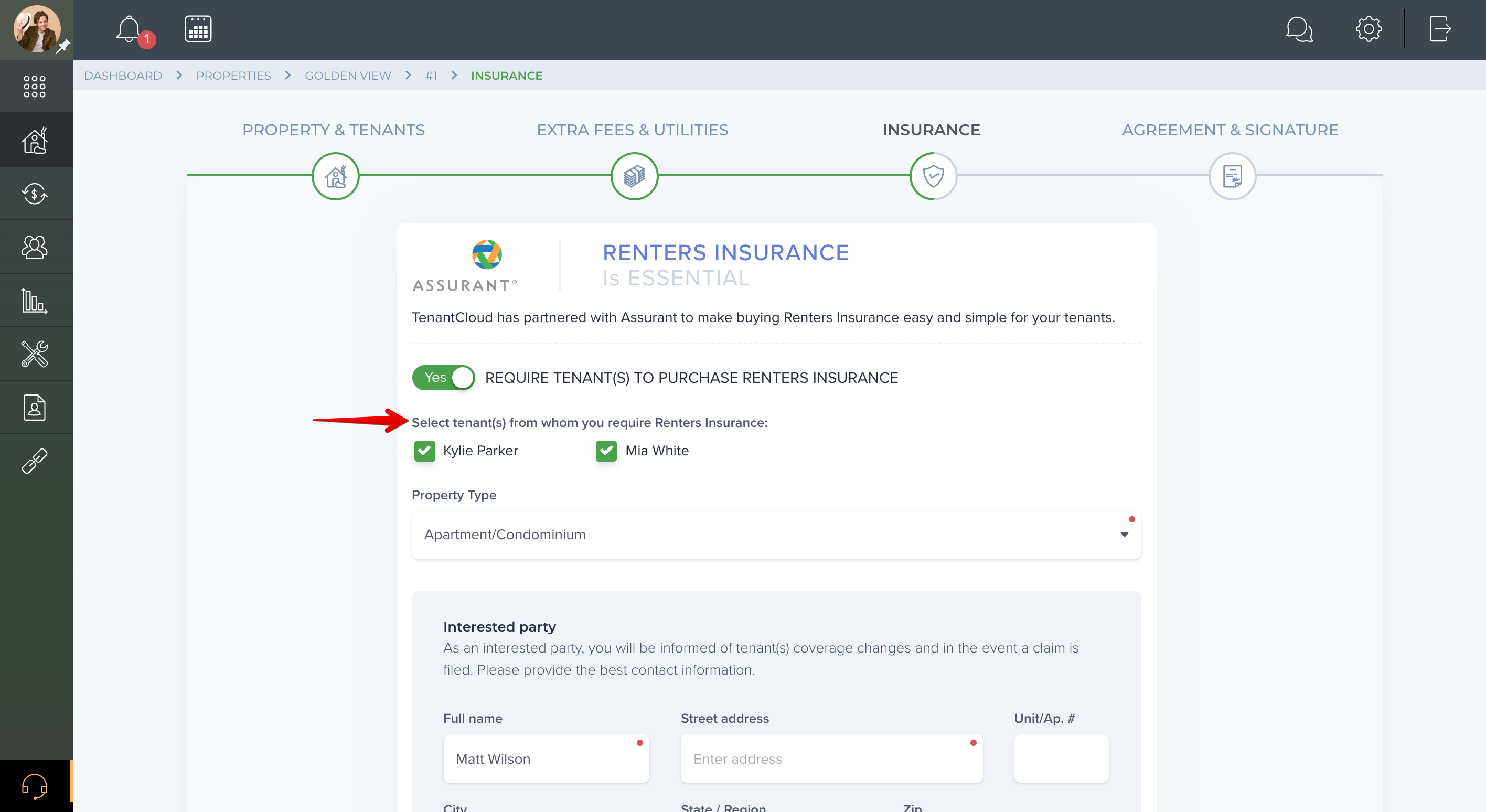Toggle the require renters insurance switch

tap(444, 378)
